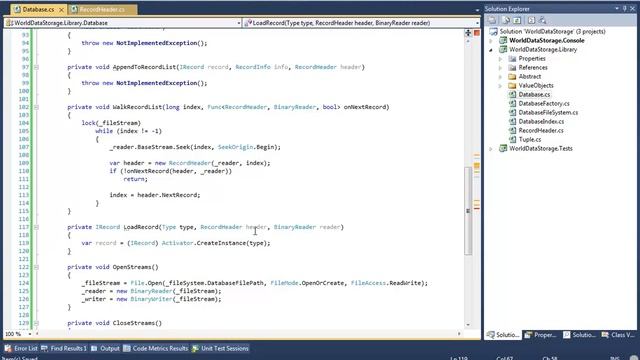Collapse the CloseStreams method outline
640x360 pixels.
36,323
